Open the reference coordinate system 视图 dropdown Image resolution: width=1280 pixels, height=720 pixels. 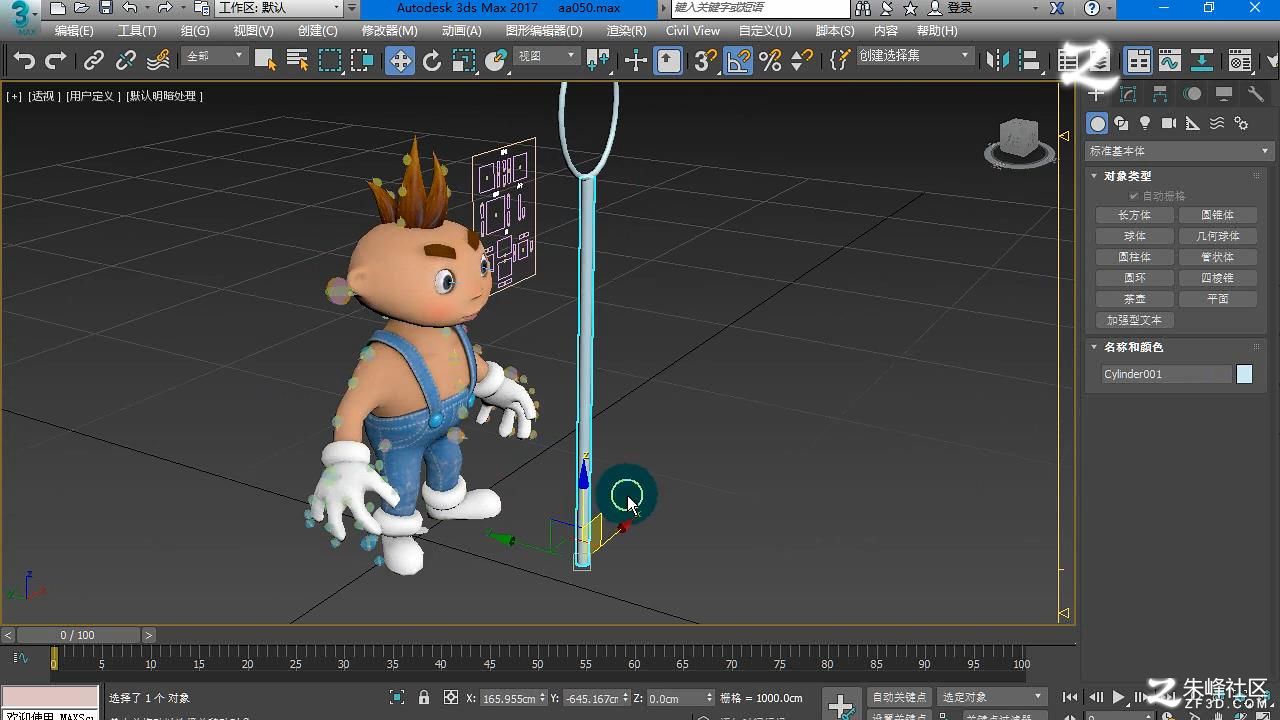coord(546,56)
